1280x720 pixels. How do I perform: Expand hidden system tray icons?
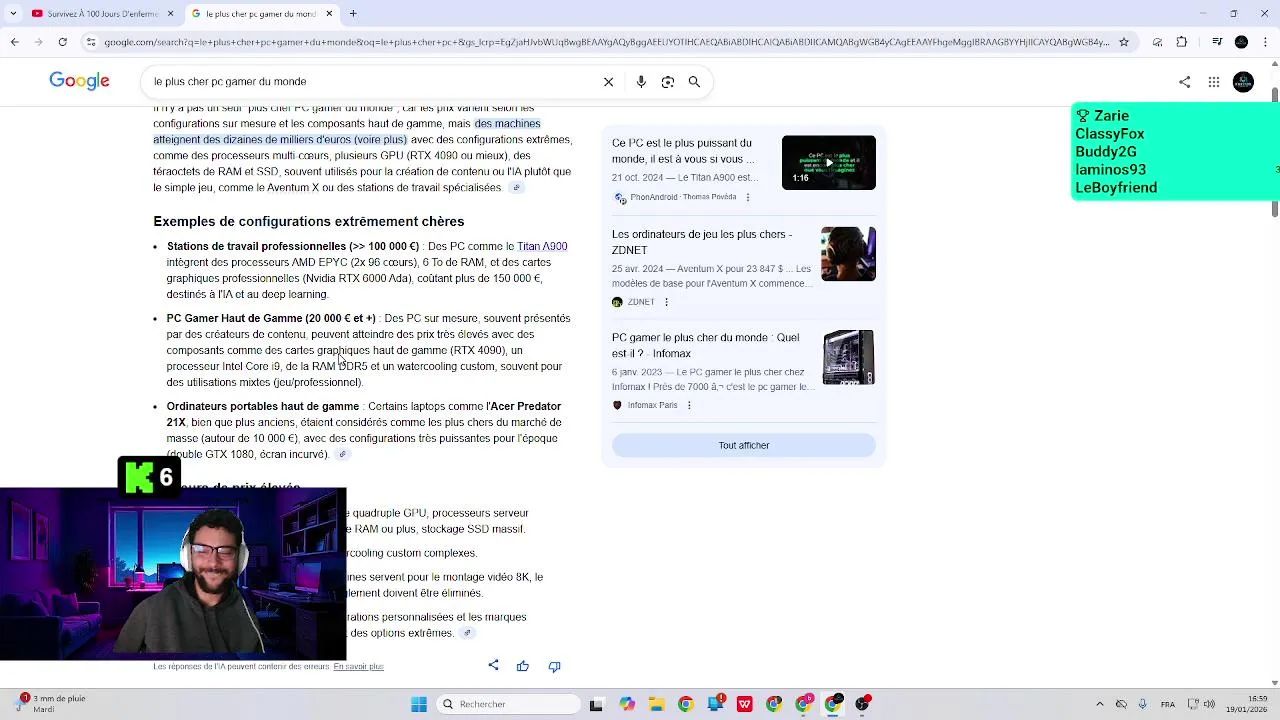(x=1100, y=704)
